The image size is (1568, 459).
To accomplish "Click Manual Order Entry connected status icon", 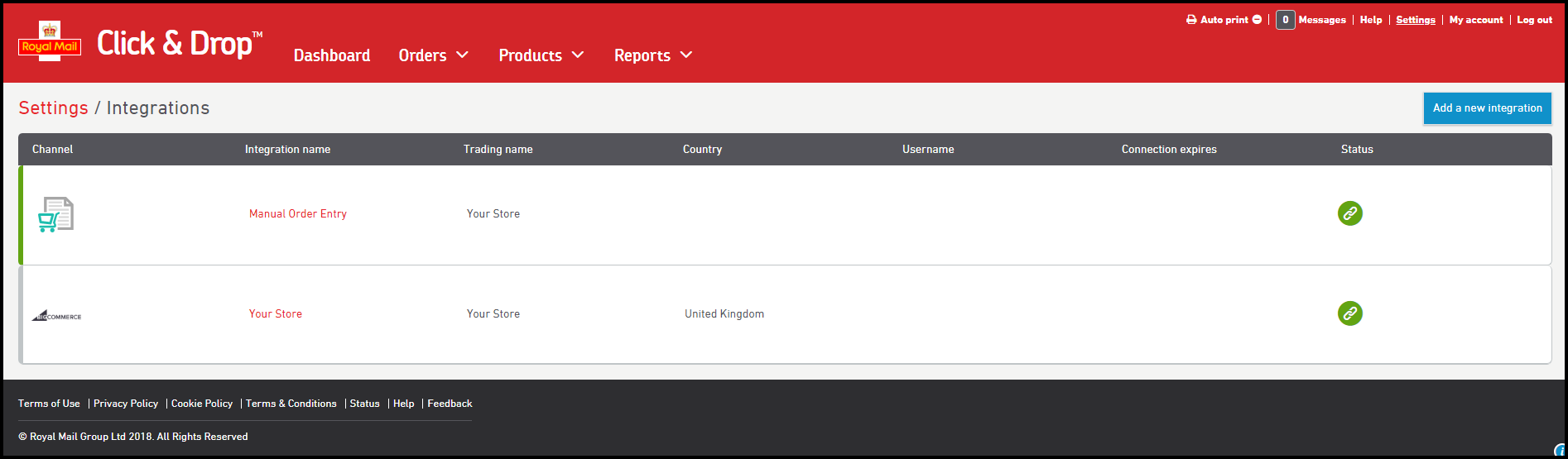I will point(1349,213).
